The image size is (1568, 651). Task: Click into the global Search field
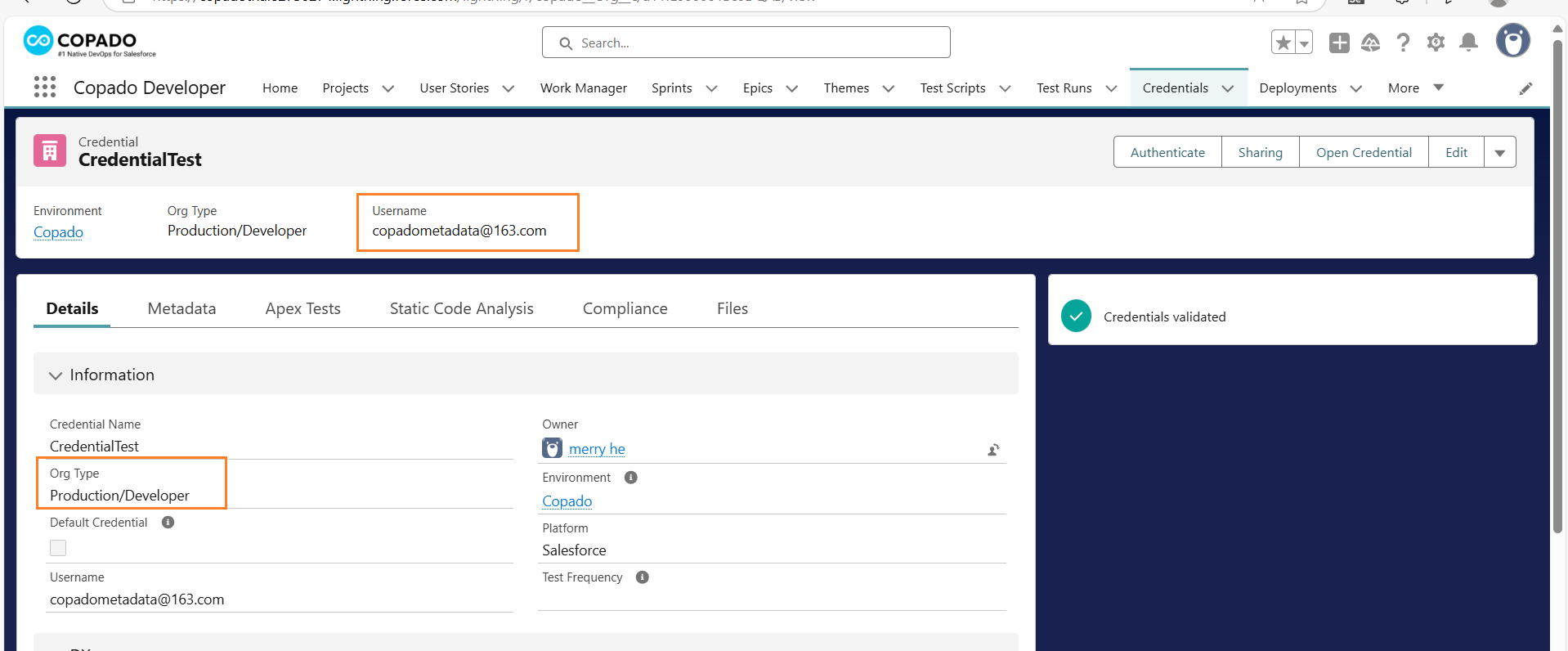click(746, 43)
